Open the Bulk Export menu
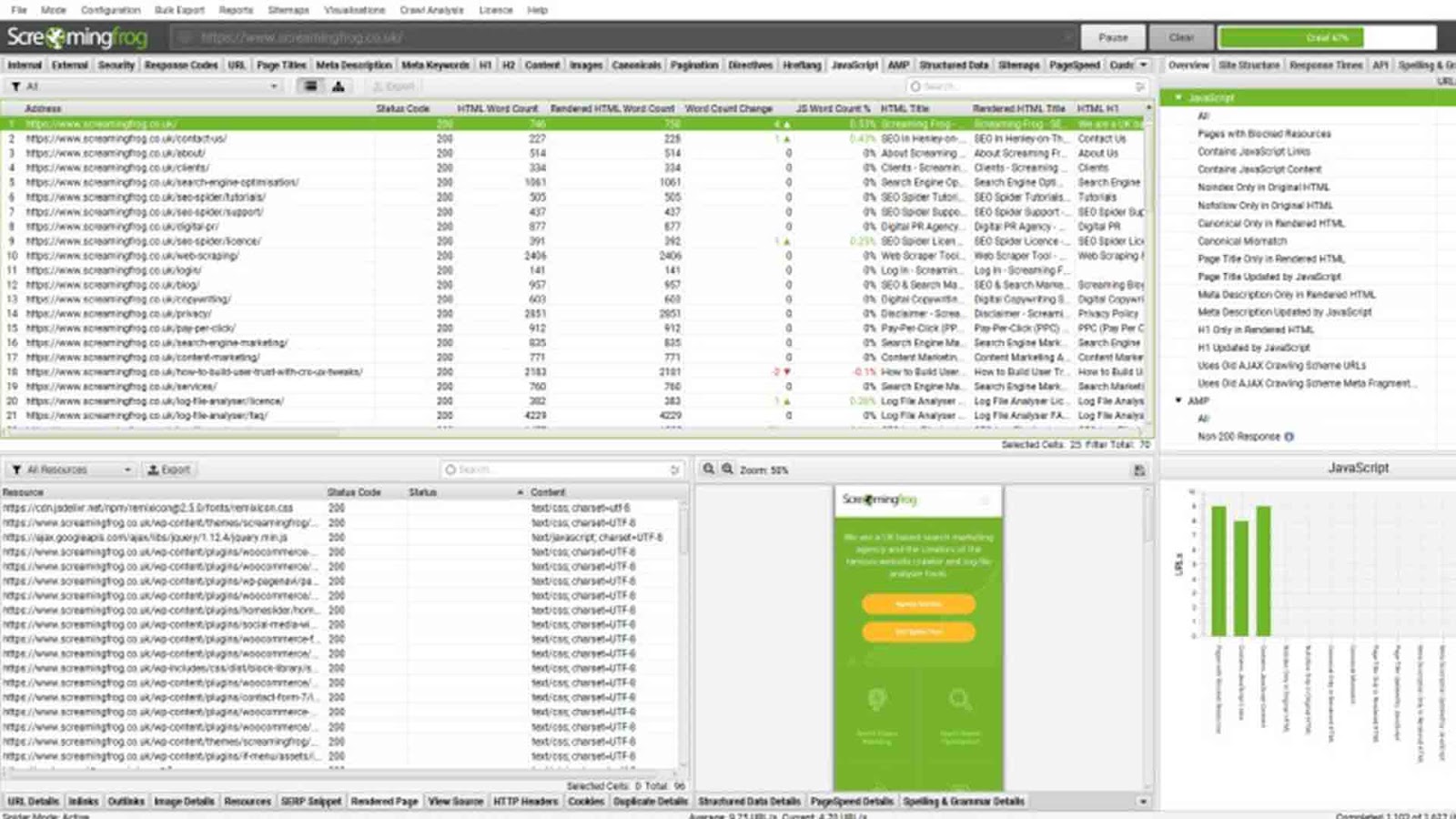This screenshot has width=1456, height=819. [x=179, y=10]
